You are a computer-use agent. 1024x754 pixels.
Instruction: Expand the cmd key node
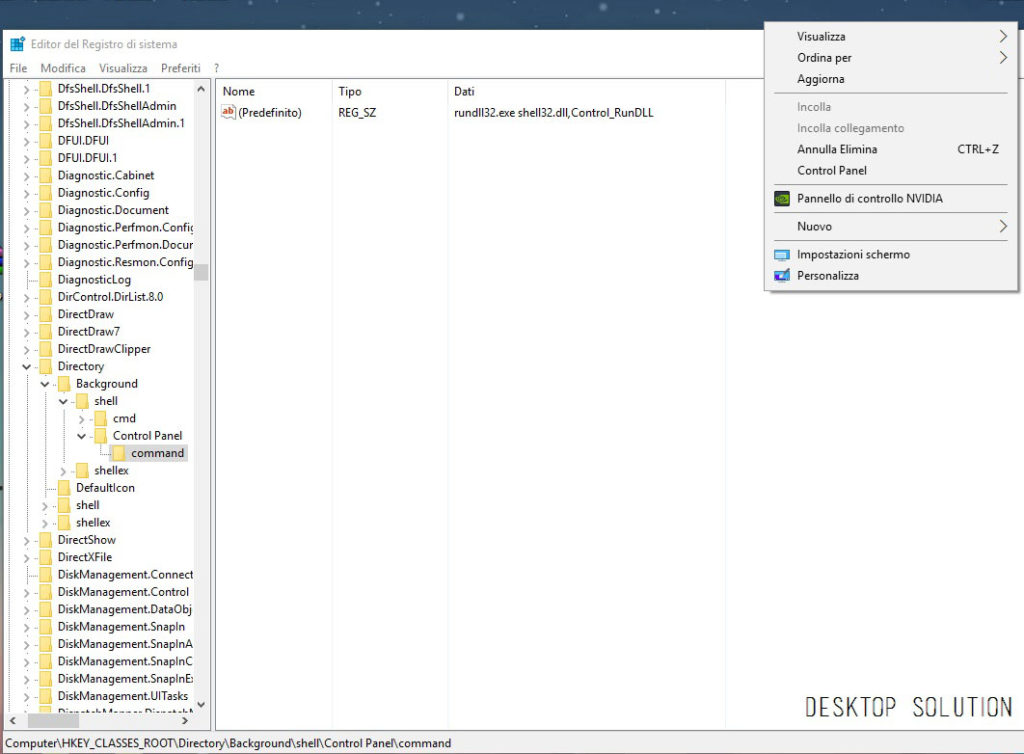tap(82, 419)
